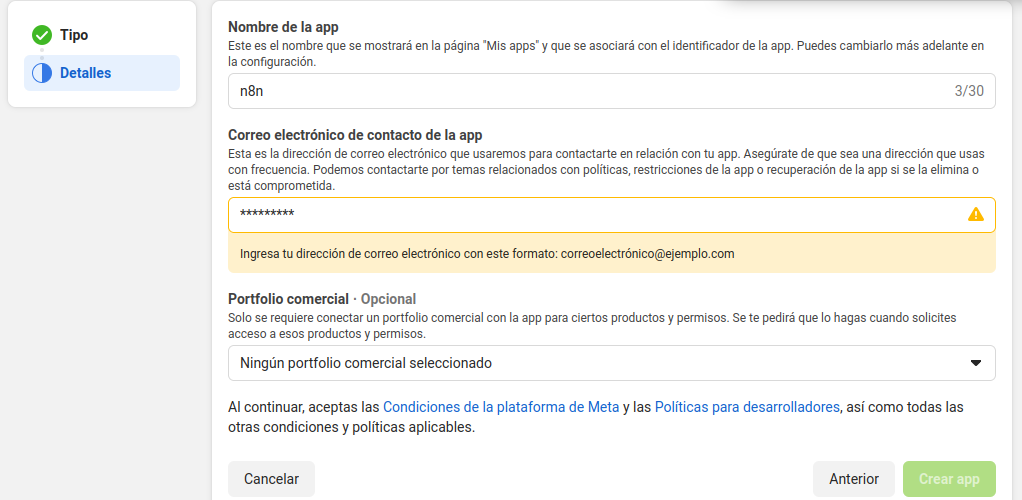Focus the contact email input field

[x=611, y=214]
